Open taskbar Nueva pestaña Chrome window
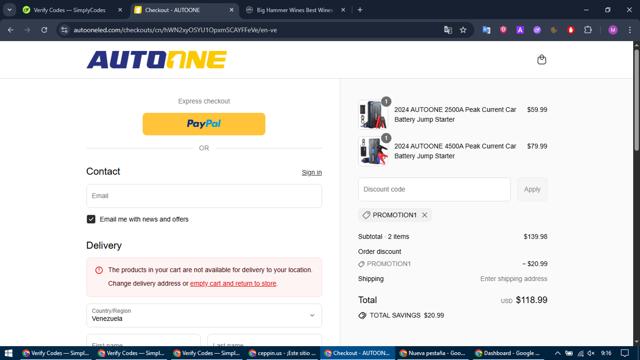The width and height of the screenshot is (640, 360). (x=433, y=353)
